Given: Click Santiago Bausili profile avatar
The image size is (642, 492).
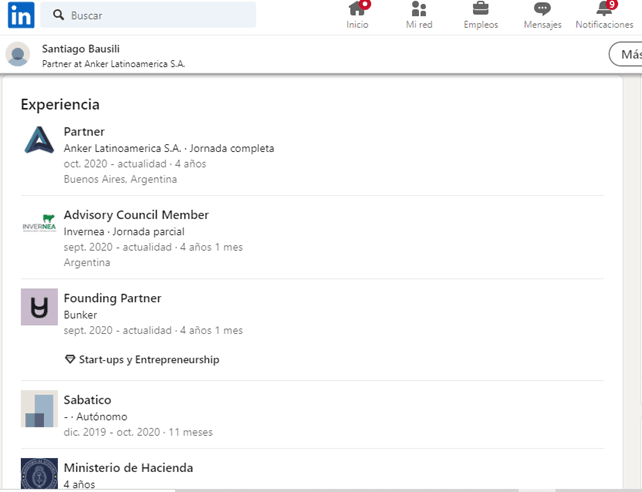Looking at the screenshot, I should click(18, 54).
